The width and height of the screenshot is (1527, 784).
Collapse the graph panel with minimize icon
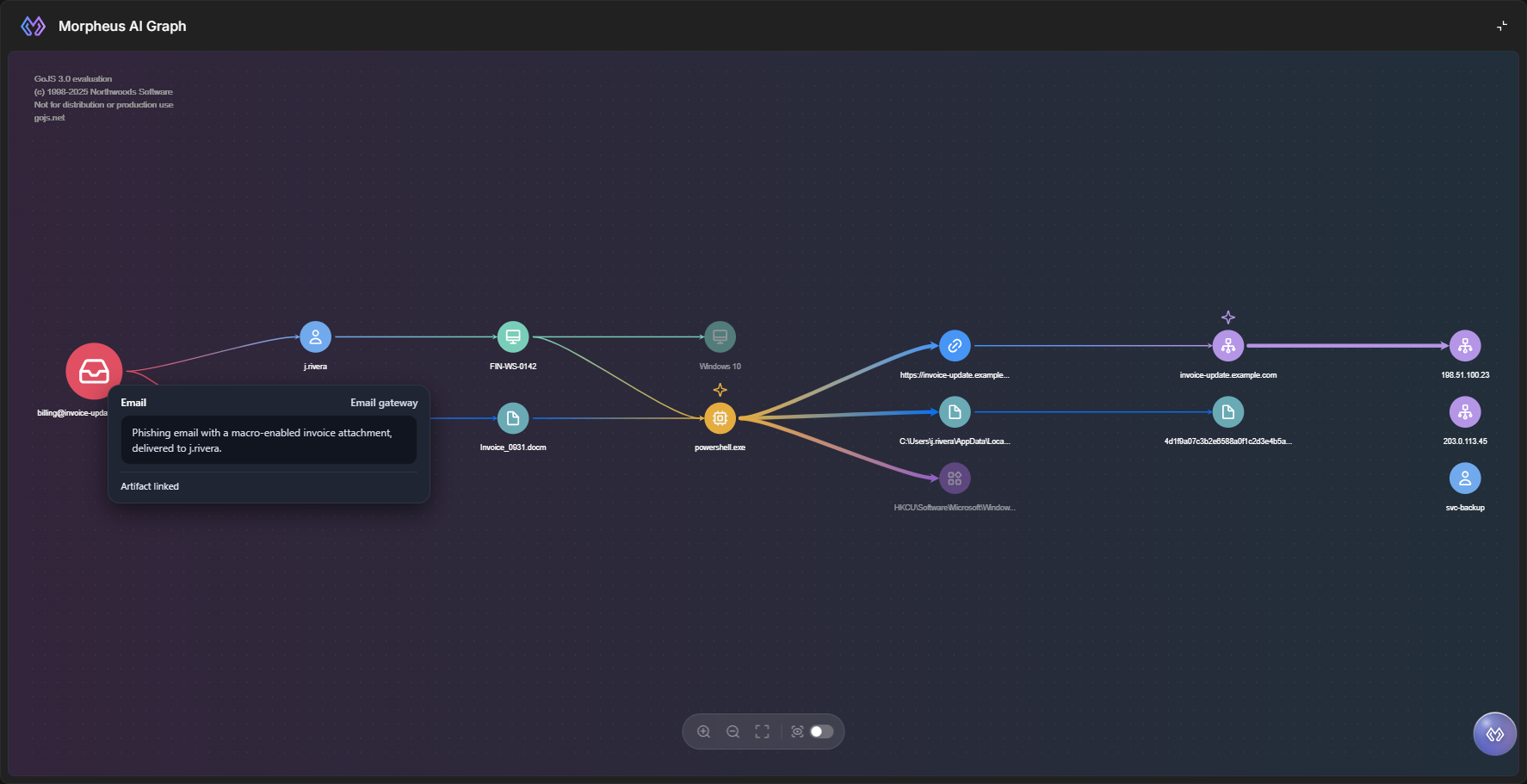1502,26
